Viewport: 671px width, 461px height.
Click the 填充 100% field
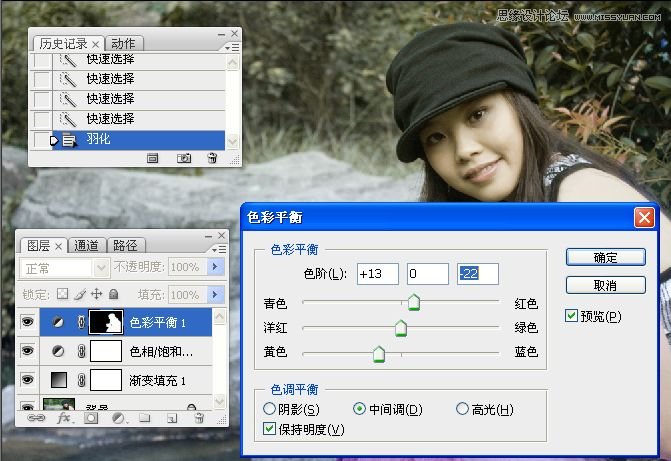coord(187,294)
